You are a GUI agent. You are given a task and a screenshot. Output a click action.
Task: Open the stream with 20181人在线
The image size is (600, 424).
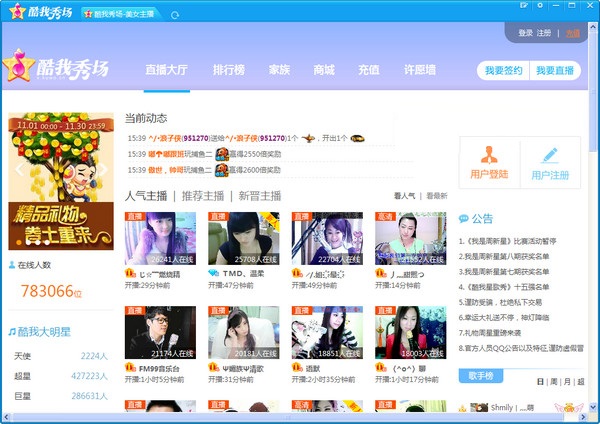(x=244, y=333)
